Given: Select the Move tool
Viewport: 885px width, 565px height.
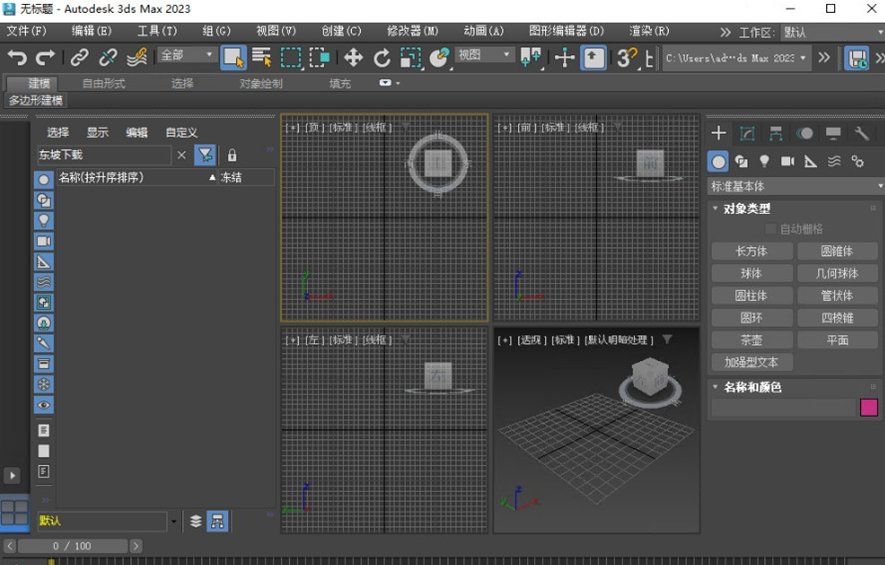Looking at the screenshot, I should coord(353,58).
